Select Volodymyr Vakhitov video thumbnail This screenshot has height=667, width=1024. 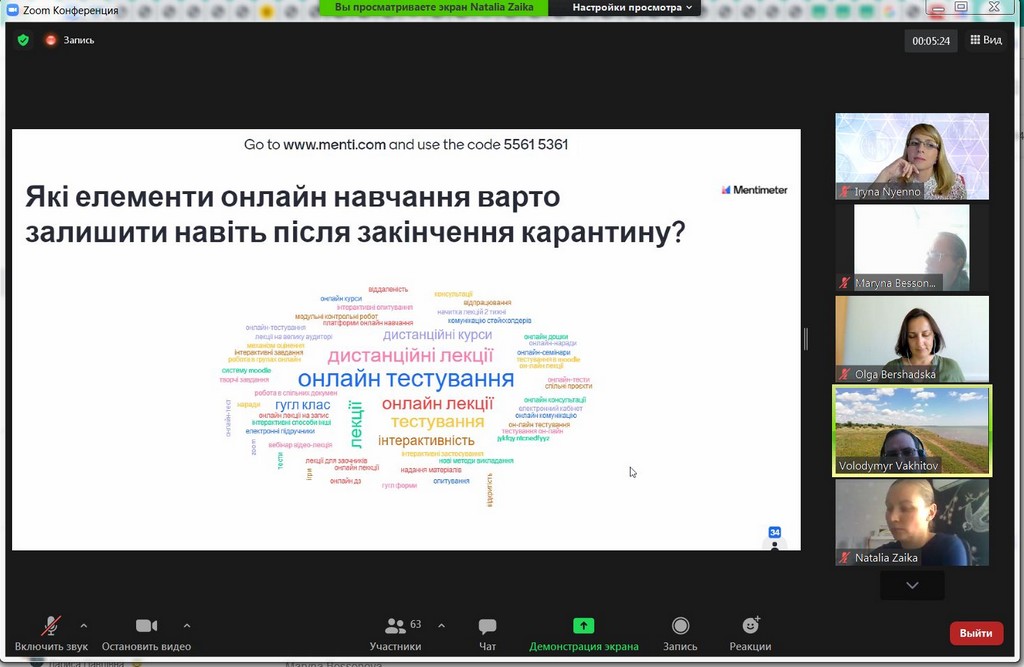[x=912, y=431]
